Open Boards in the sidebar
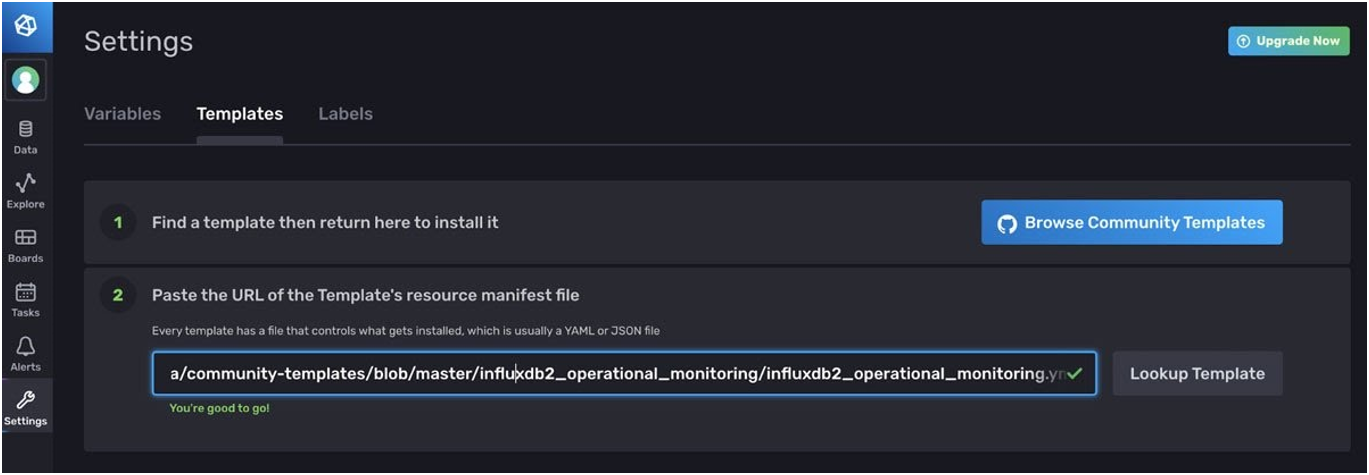Viewport: 1369px width, 475px height. [26, 245]
